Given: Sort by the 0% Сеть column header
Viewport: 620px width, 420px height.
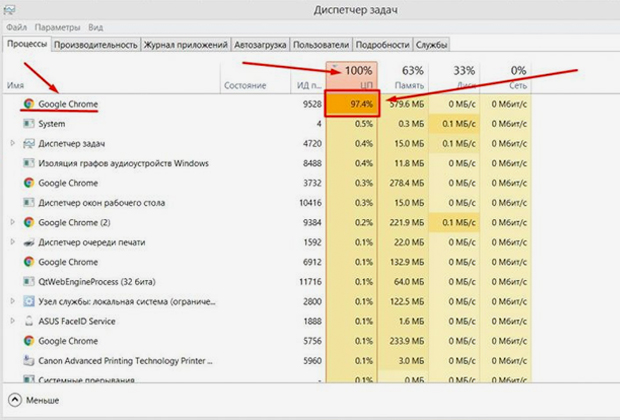Looking at the screenshot, I should pos(506,77).
